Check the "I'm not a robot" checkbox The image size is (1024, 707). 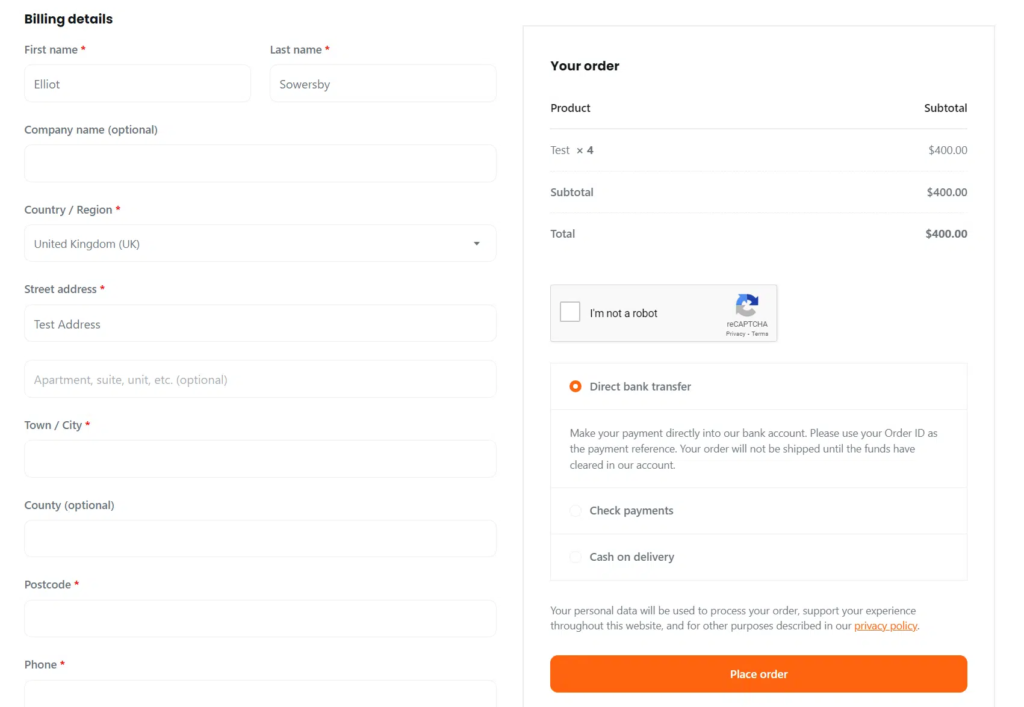[570, 312]
